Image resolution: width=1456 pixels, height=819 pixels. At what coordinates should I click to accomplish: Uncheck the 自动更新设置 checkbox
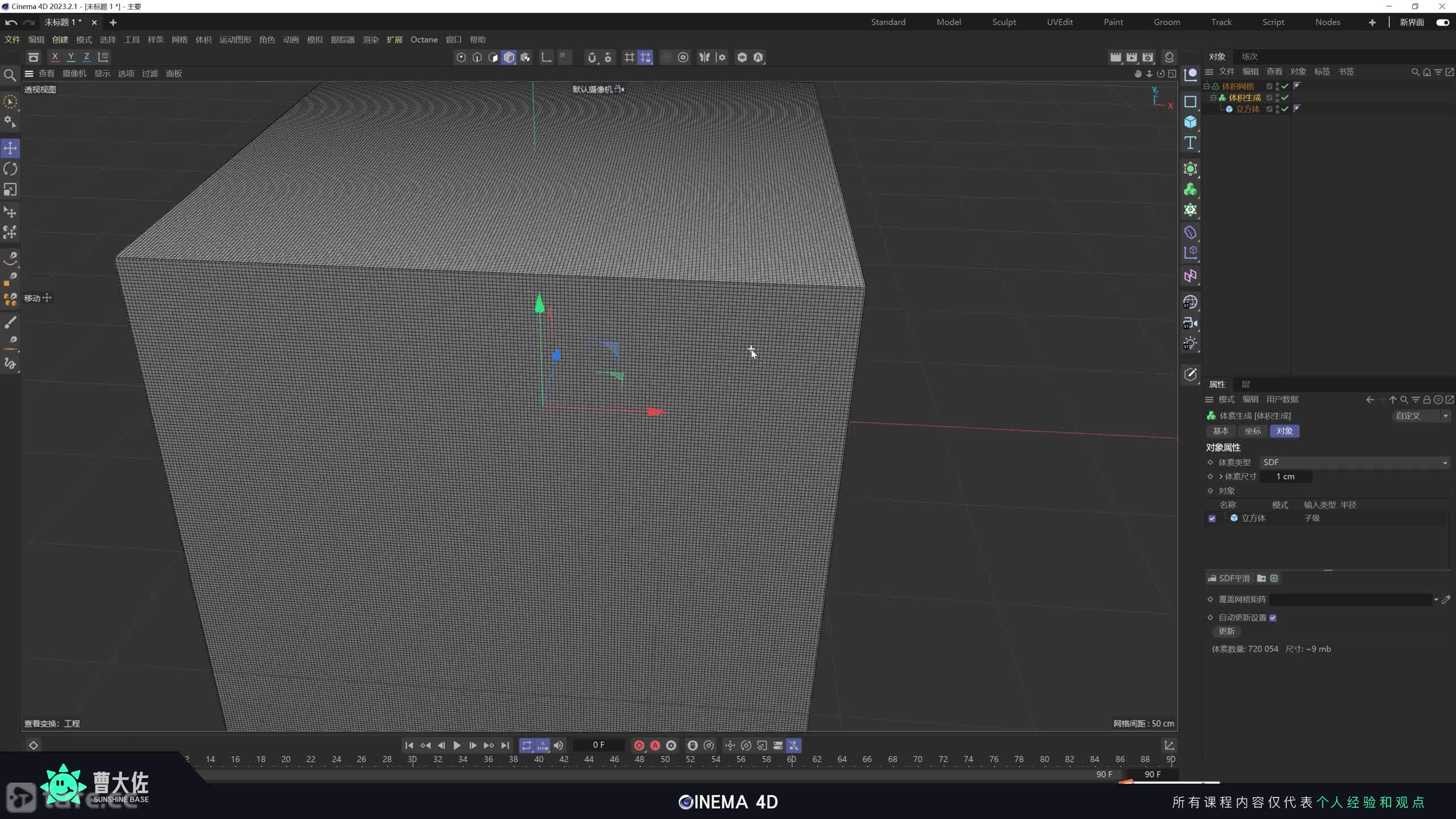coord(1273,618)
